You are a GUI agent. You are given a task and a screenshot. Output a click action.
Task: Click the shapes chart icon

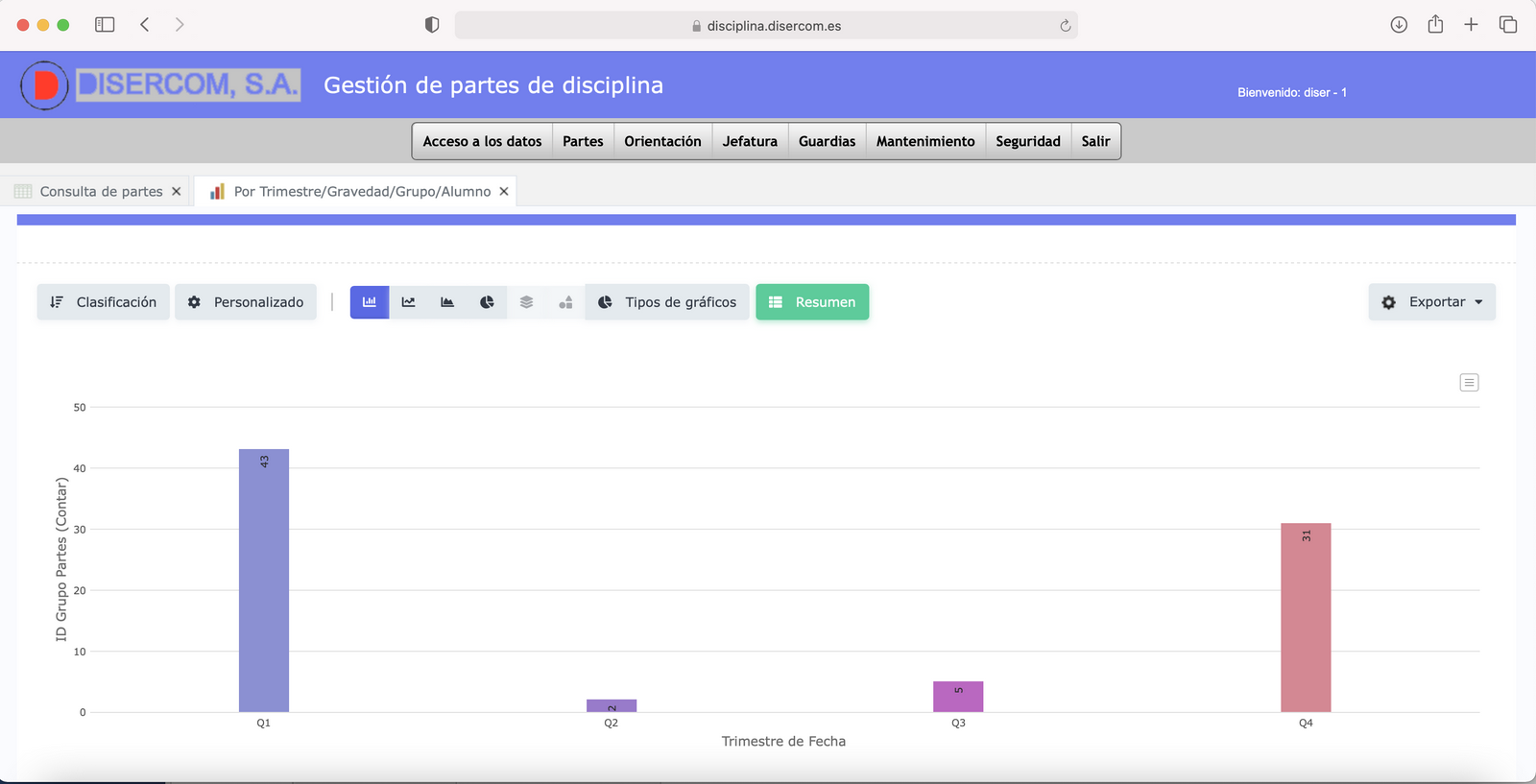pyautogui.click(x=565, y=302)
